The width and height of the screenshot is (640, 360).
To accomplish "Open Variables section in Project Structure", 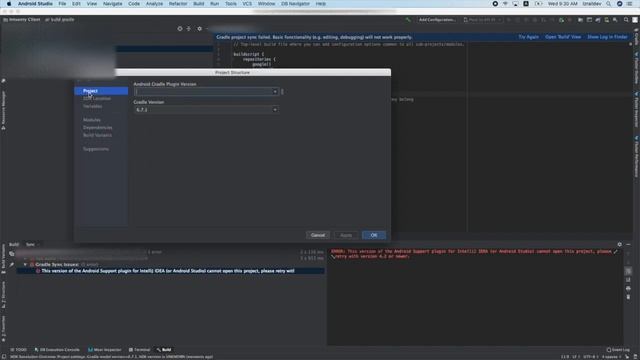I will [92, 106].
